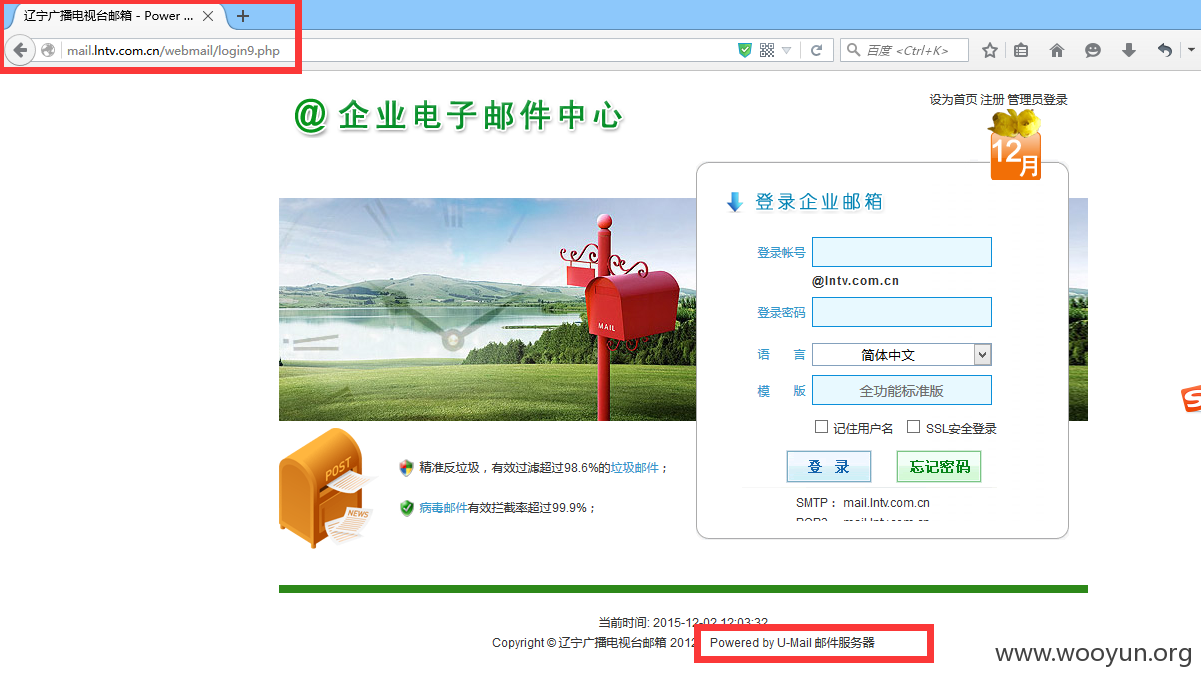
Task: Click the undo arrow toolbar icon
Action: (1165, 50)
